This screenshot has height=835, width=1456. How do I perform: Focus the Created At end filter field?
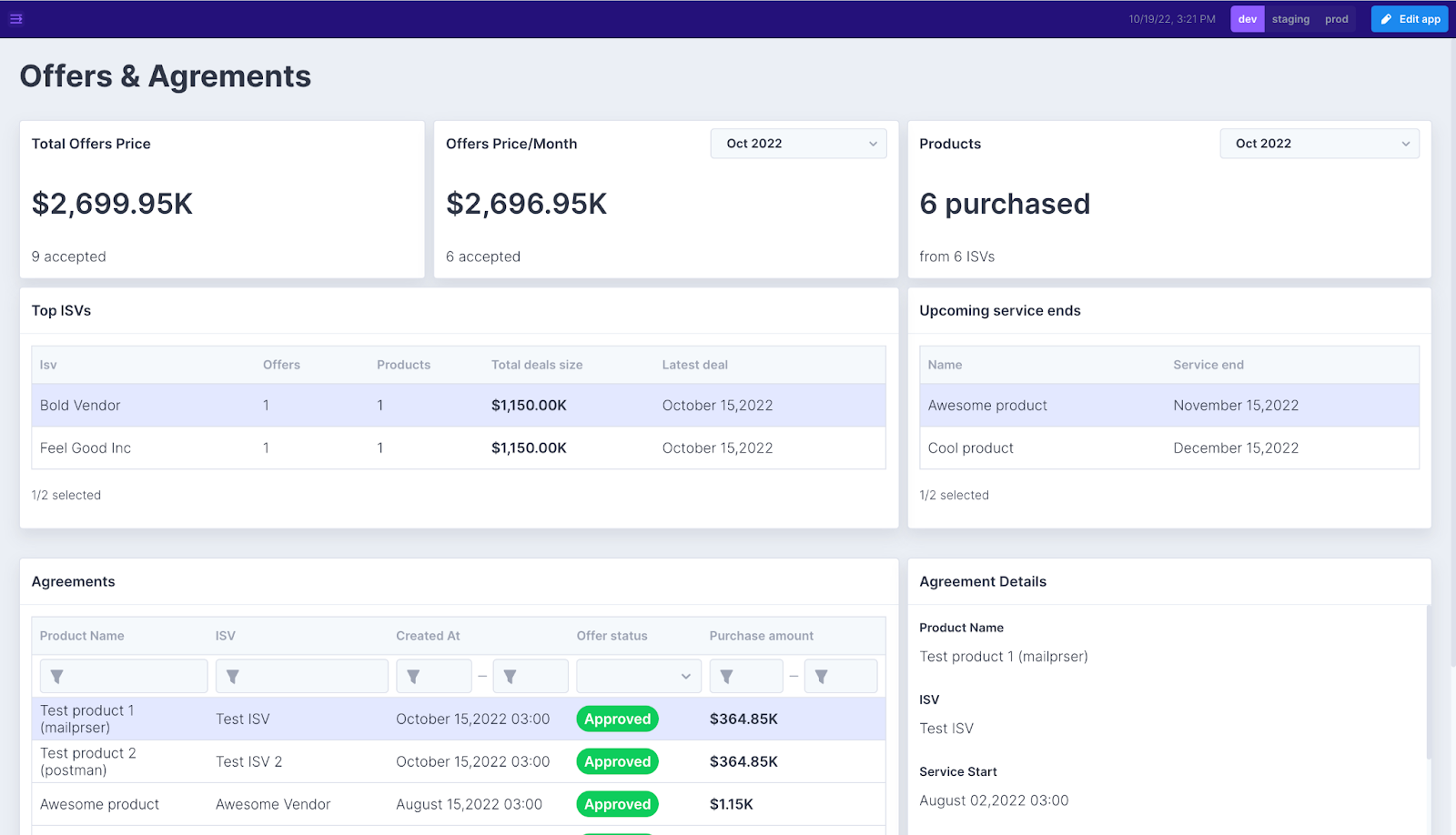point(531,677)
